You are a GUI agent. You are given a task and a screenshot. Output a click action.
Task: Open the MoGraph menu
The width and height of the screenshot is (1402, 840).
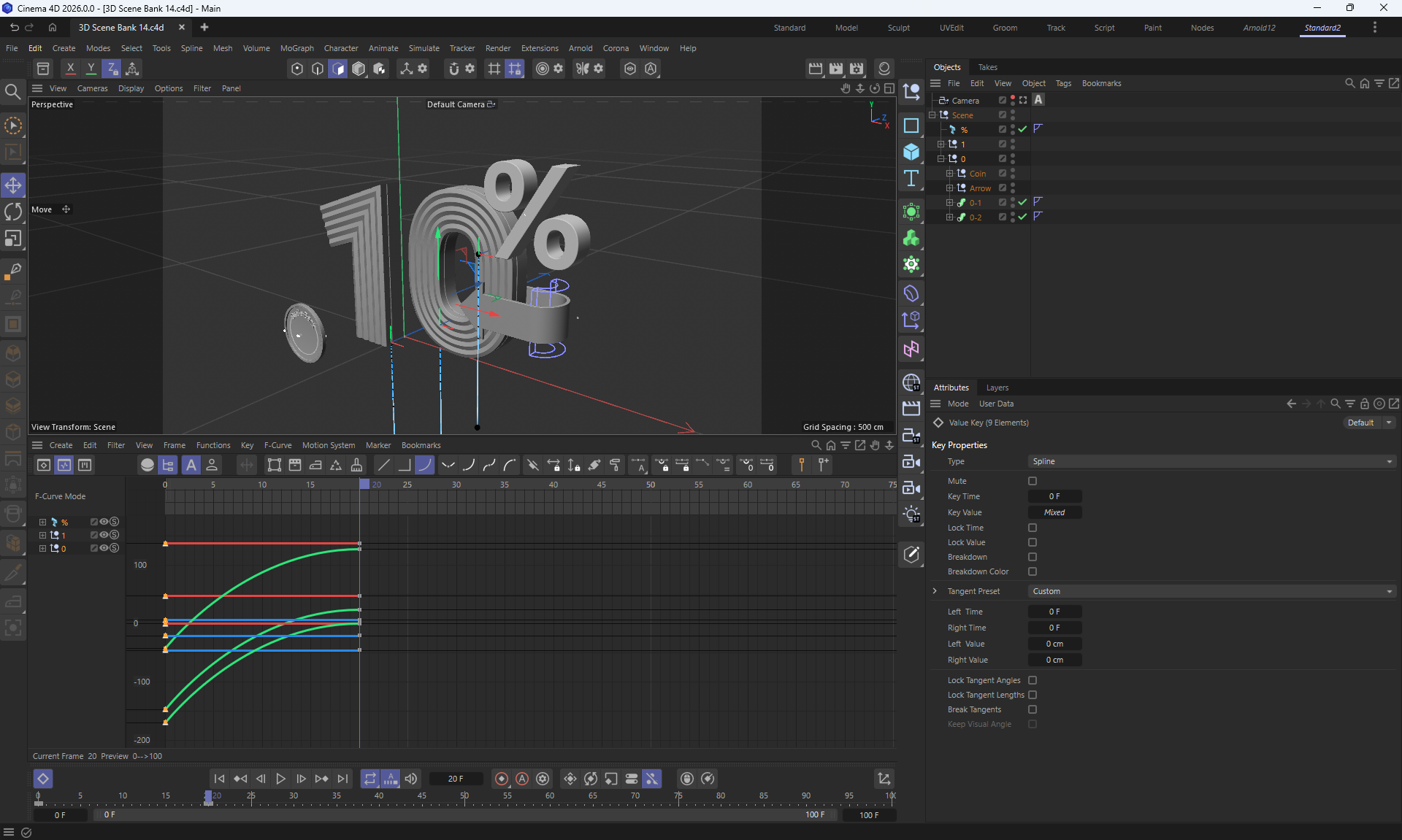point(296,48)
